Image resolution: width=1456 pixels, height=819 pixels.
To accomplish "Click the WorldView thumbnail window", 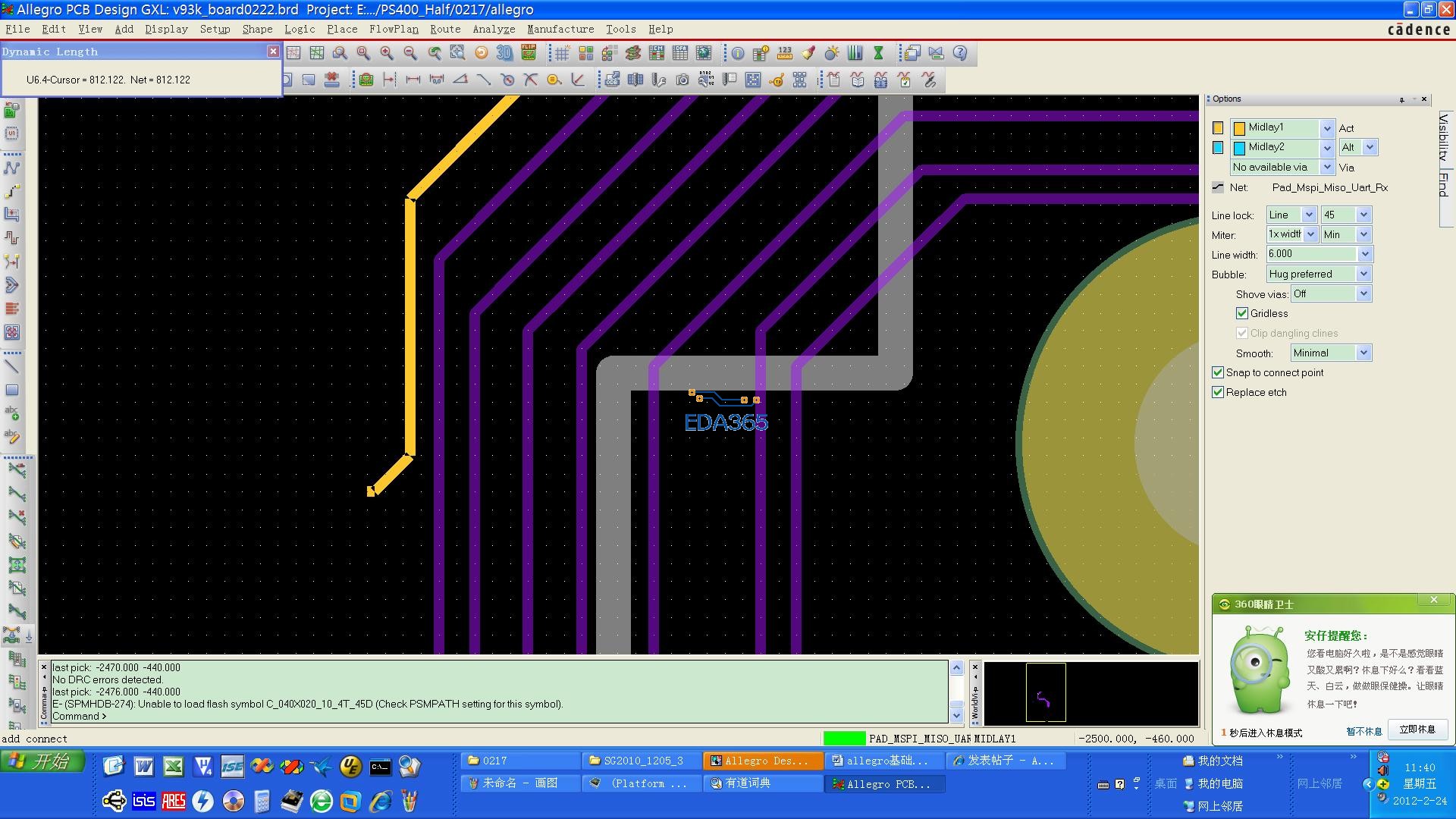I will [x=1090, y=693].
